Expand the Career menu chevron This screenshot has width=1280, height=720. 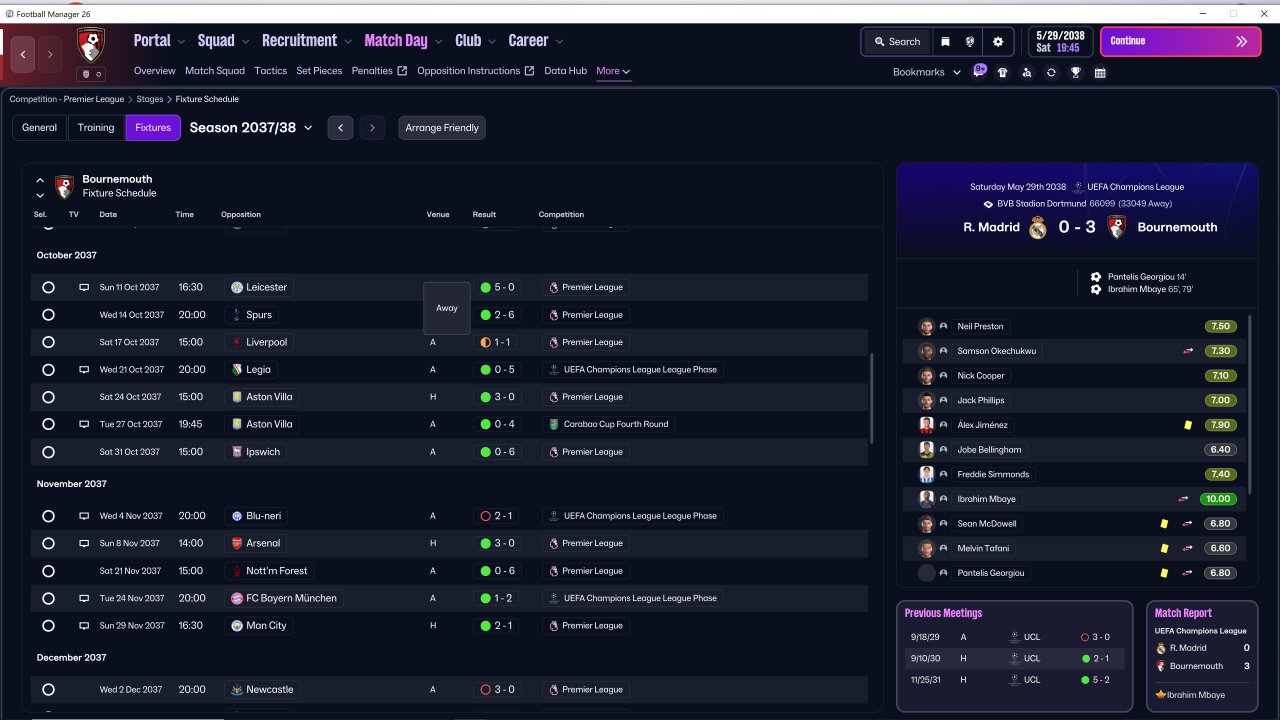click(x=559, y=41)
